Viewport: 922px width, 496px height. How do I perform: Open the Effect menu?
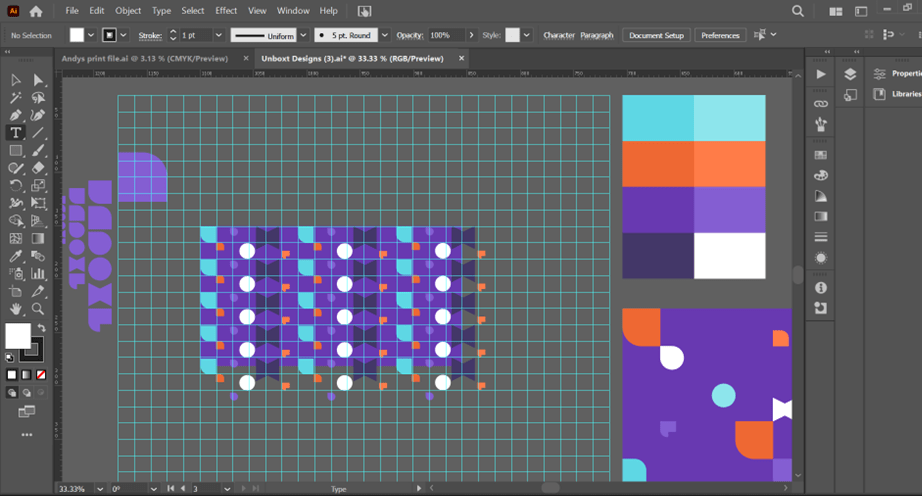226,11
